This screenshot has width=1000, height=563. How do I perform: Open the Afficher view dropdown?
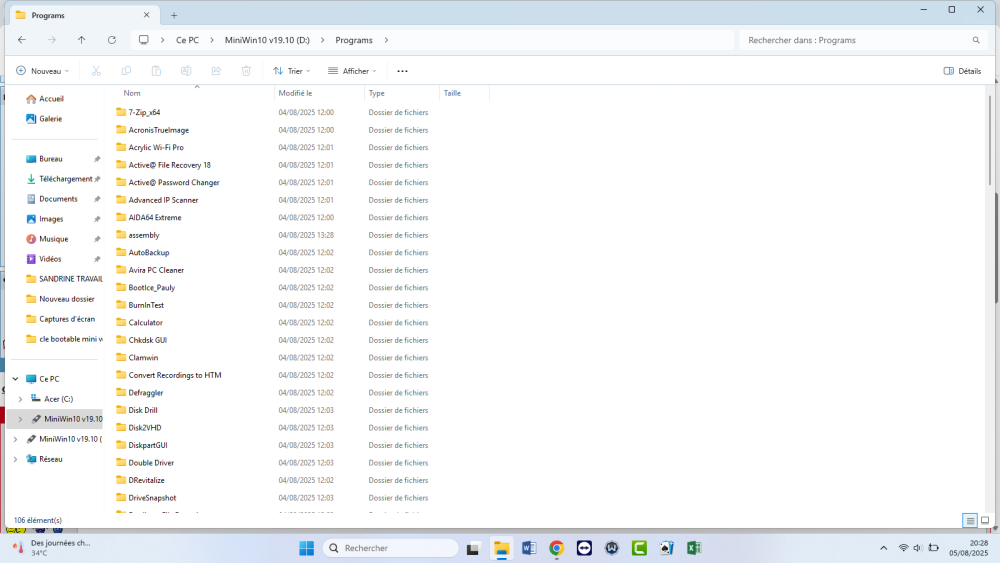[x=352, y=71]
